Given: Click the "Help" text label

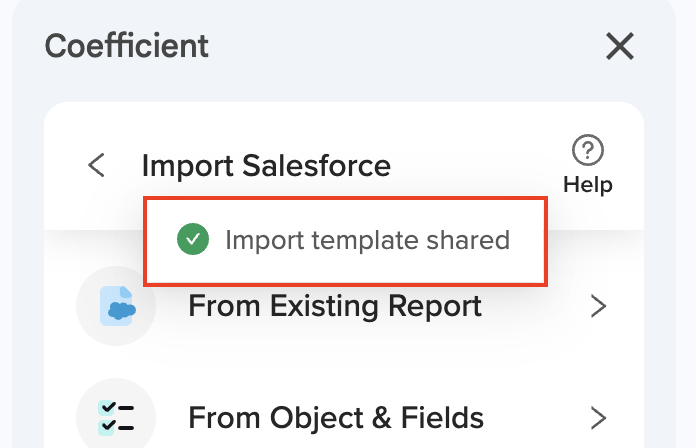Looking at the screenshot, I should pos(587,185).
